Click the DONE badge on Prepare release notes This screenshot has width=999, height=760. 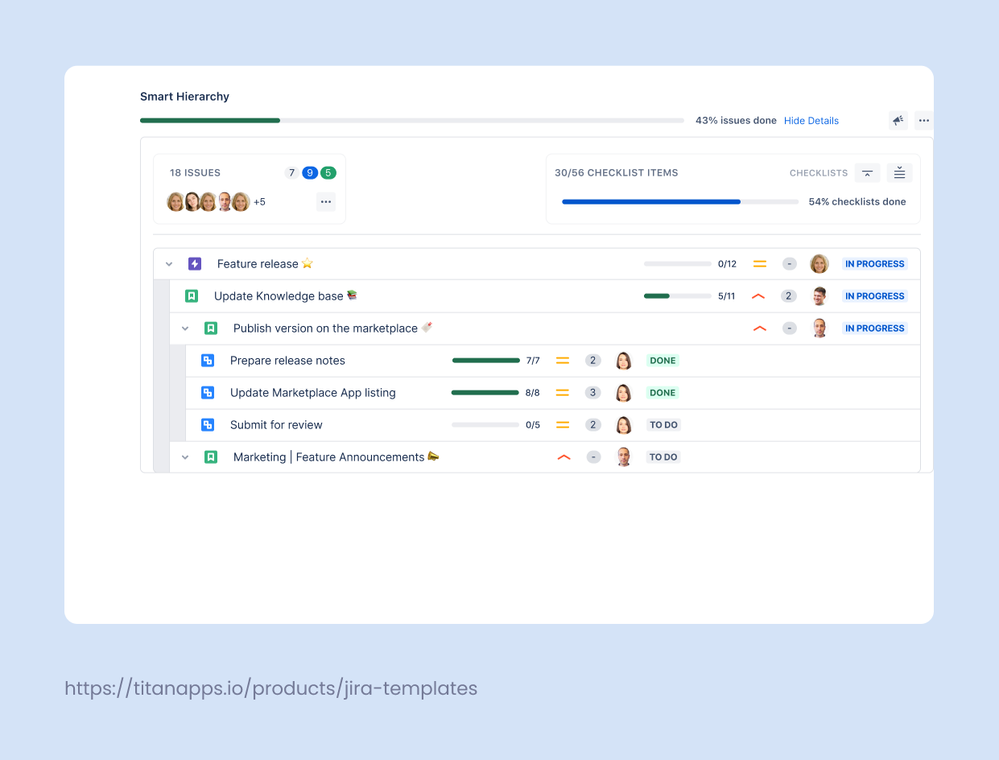(662, 360)
